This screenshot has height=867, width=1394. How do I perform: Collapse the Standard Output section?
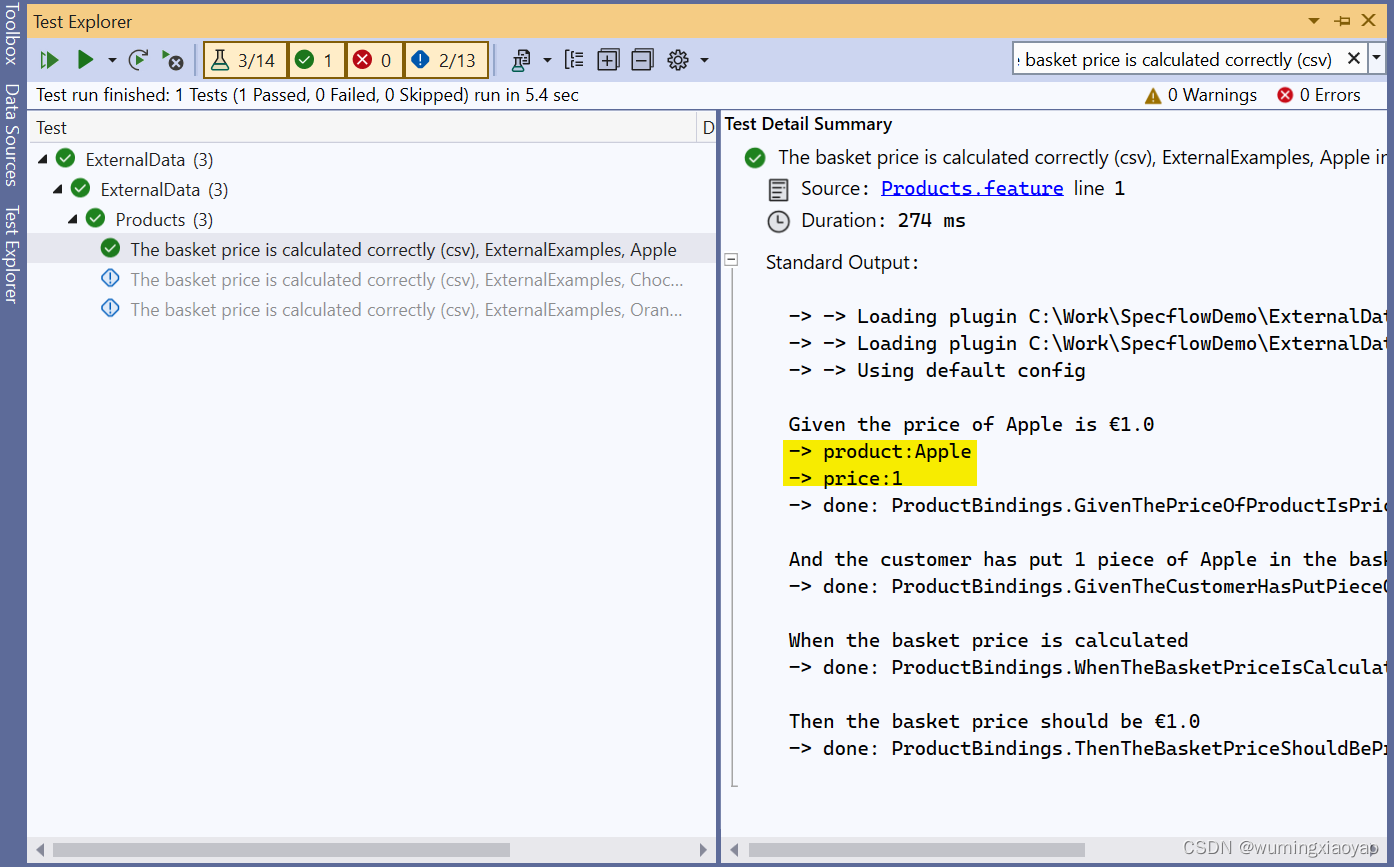[731, 260]
